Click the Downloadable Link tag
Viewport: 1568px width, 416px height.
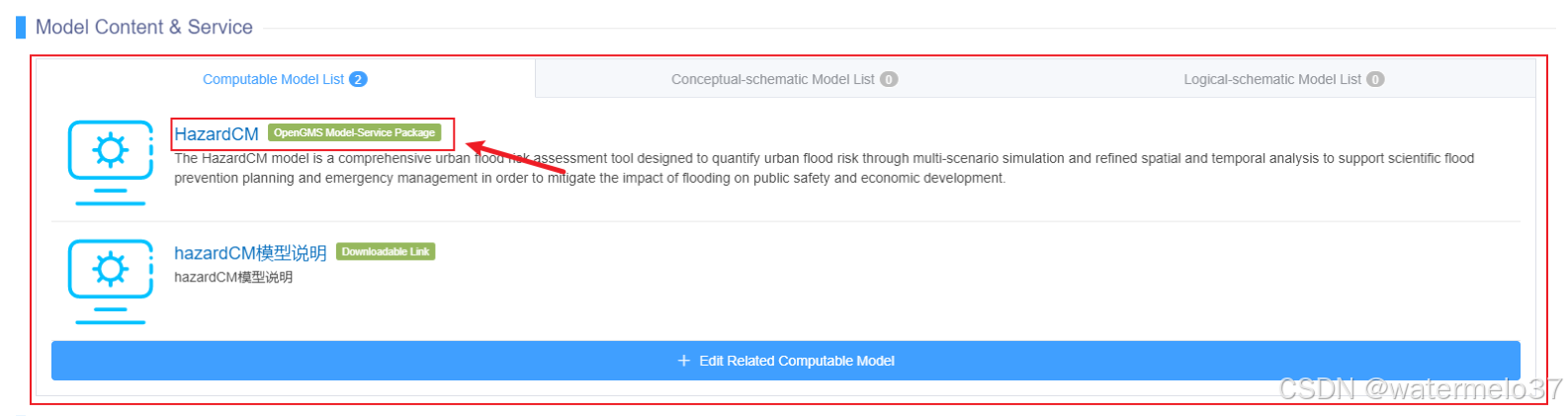click(x=386, y=252)
